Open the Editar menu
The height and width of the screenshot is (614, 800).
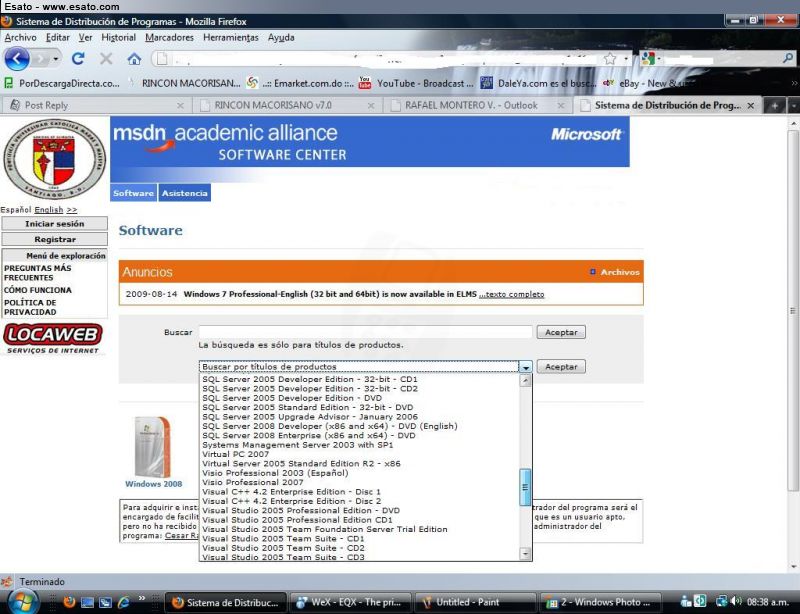58,37
